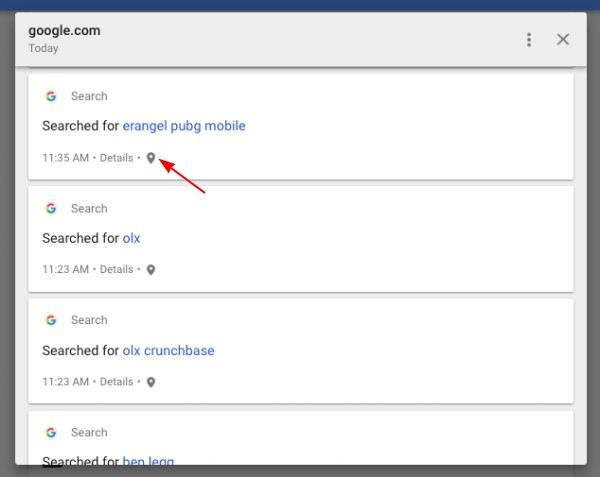The height and width of the screenshot is (477, 600).
Task: Show Details for the 11:35 AM search
Action: [116, 158]
